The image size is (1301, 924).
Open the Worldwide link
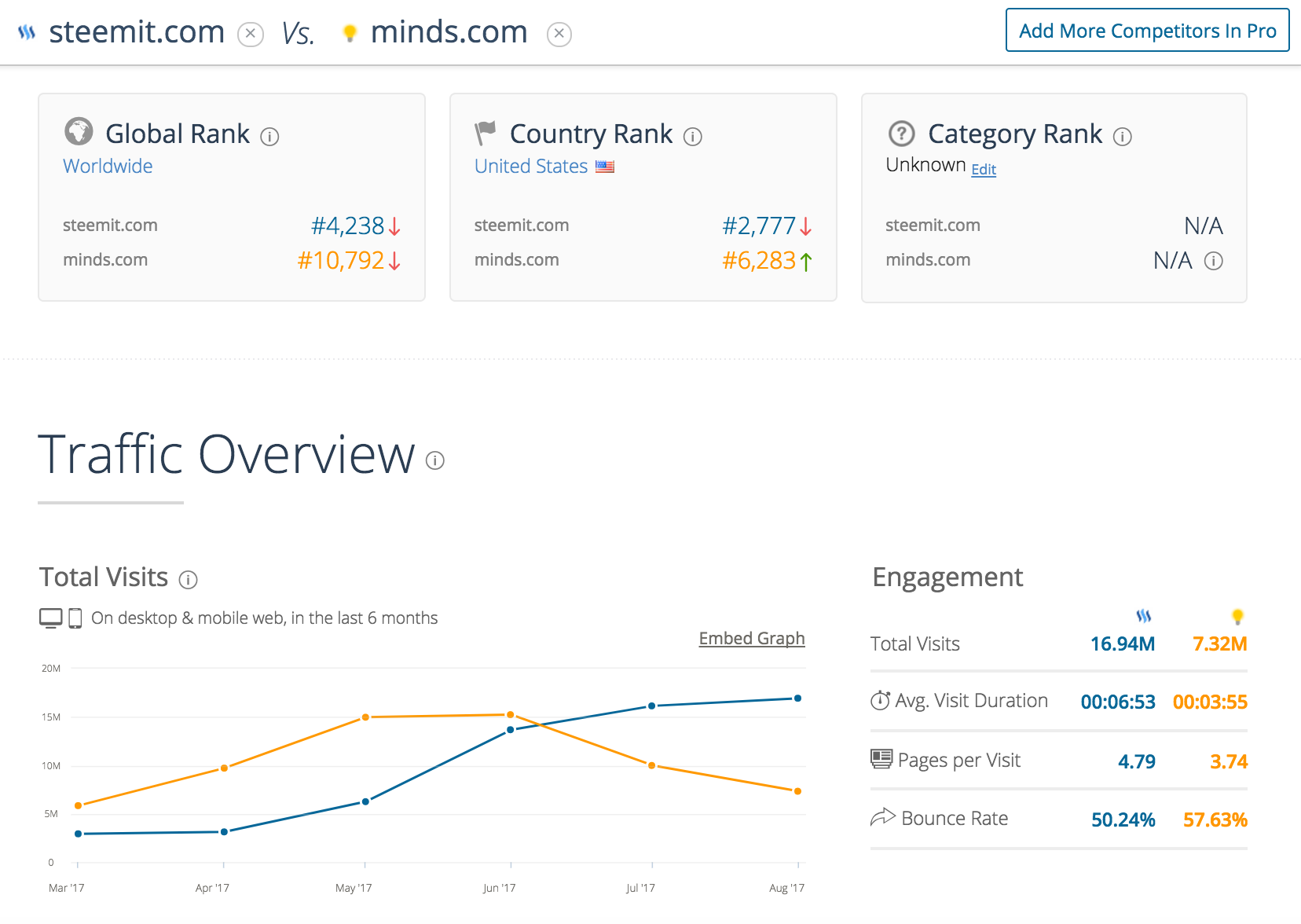tap(108, 166)
